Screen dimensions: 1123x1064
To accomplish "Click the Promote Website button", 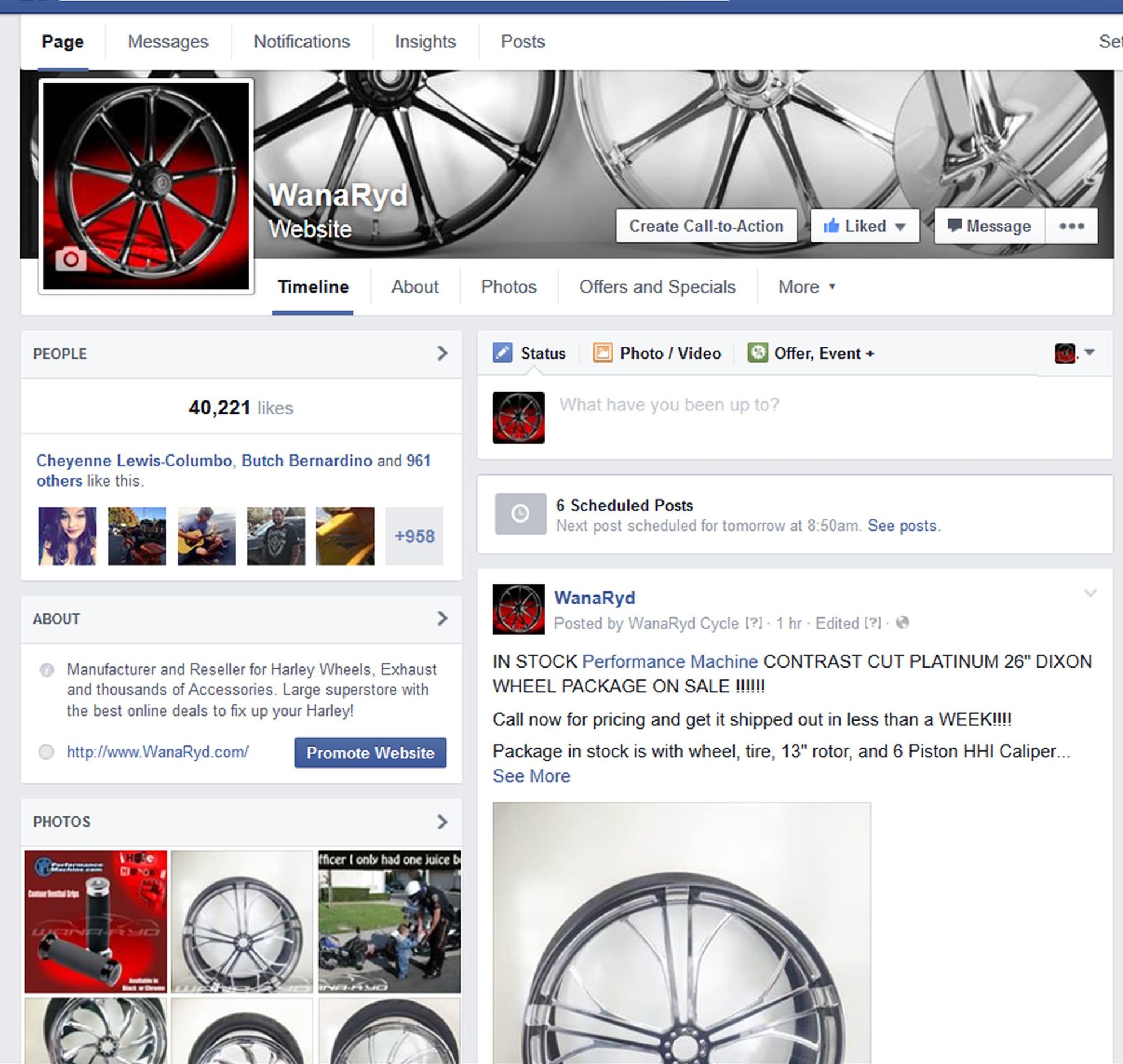I will point(370,753).
